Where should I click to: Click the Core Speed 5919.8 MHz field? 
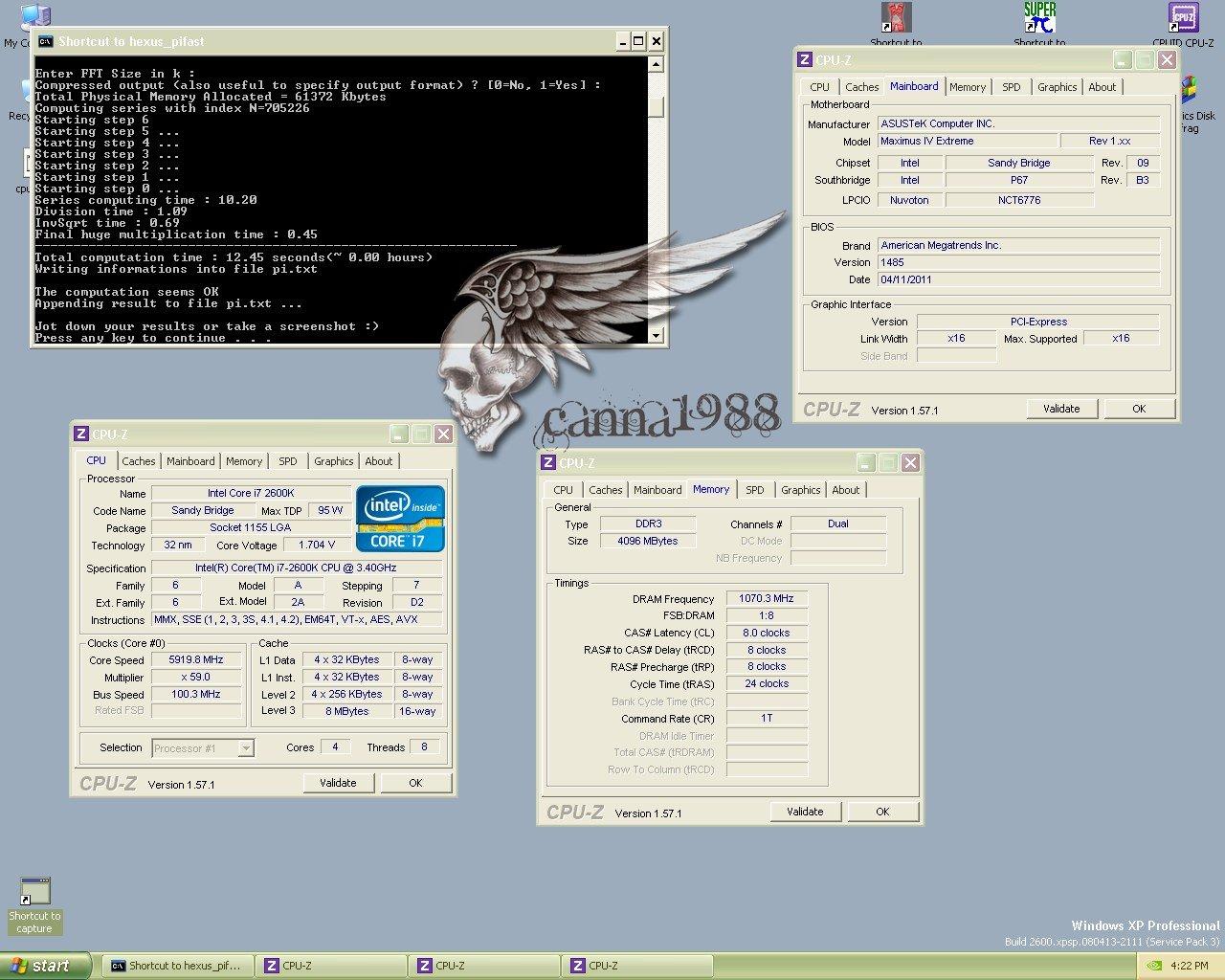tap(196, 660)
